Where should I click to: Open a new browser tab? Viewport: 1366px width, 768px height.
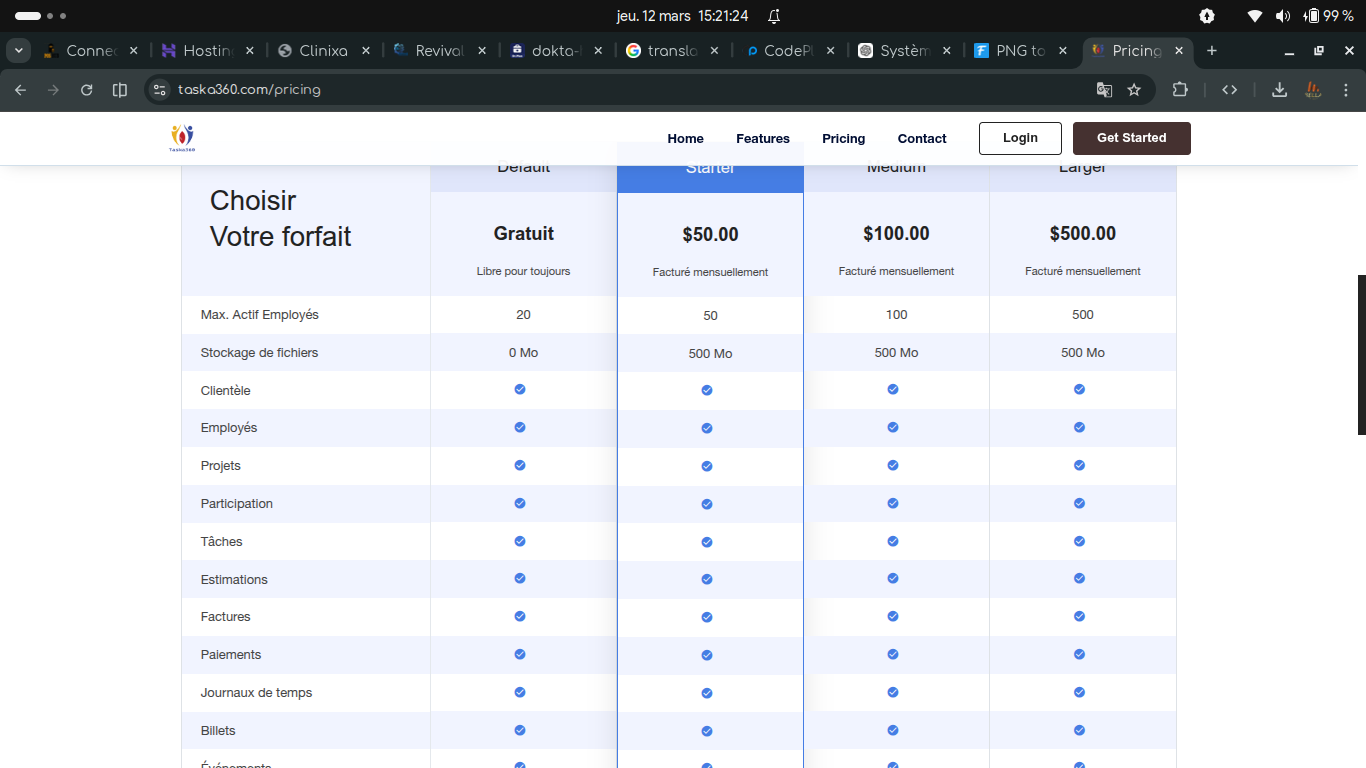tap(1212, 51)
